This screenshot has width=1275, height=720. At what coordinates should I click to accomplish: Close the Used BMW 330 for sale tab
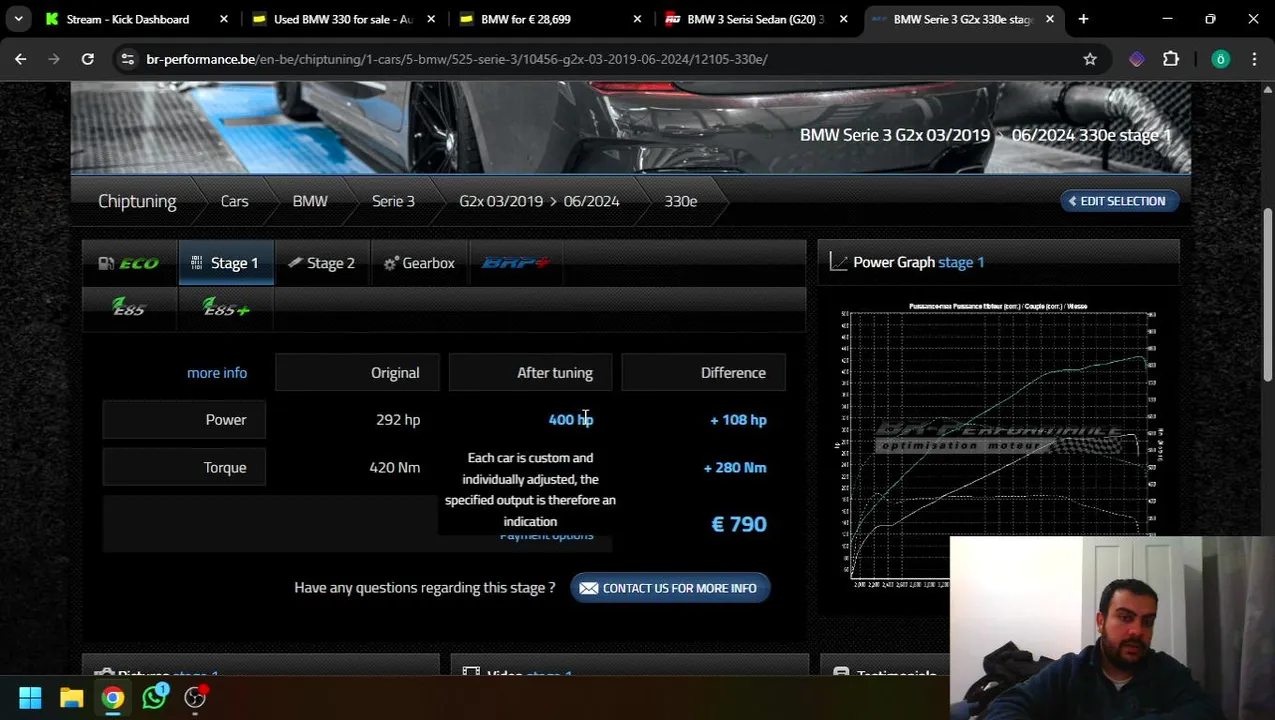431,19
